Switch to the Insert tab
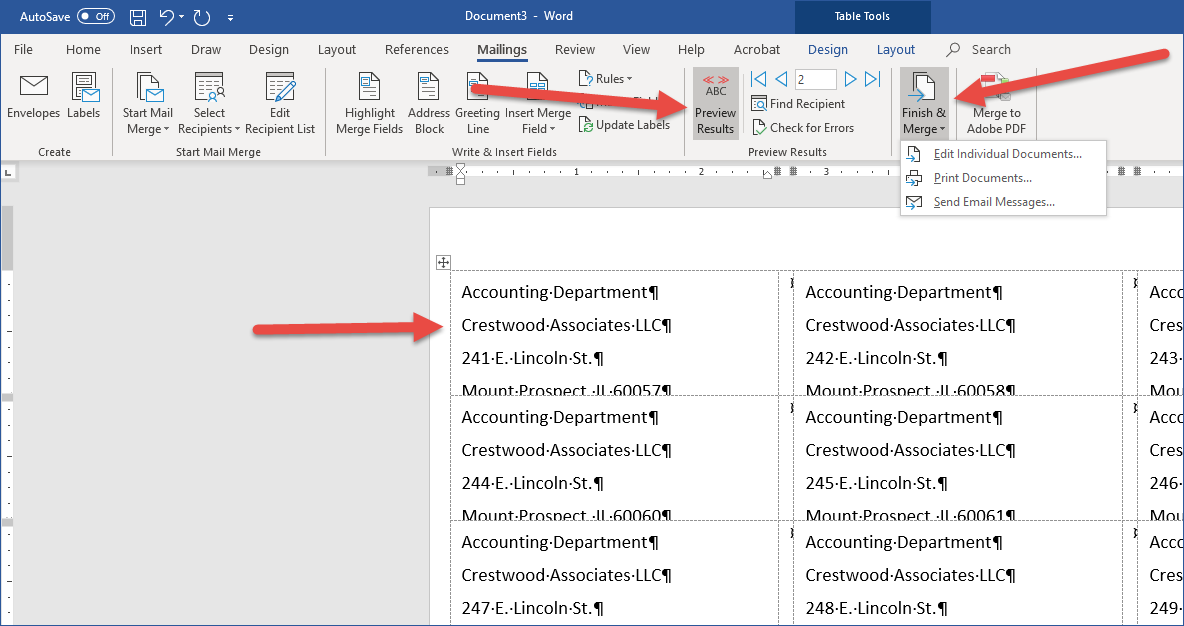This screenshot has width=1184, height=626. pyautogui.click(x=146, y=50)
